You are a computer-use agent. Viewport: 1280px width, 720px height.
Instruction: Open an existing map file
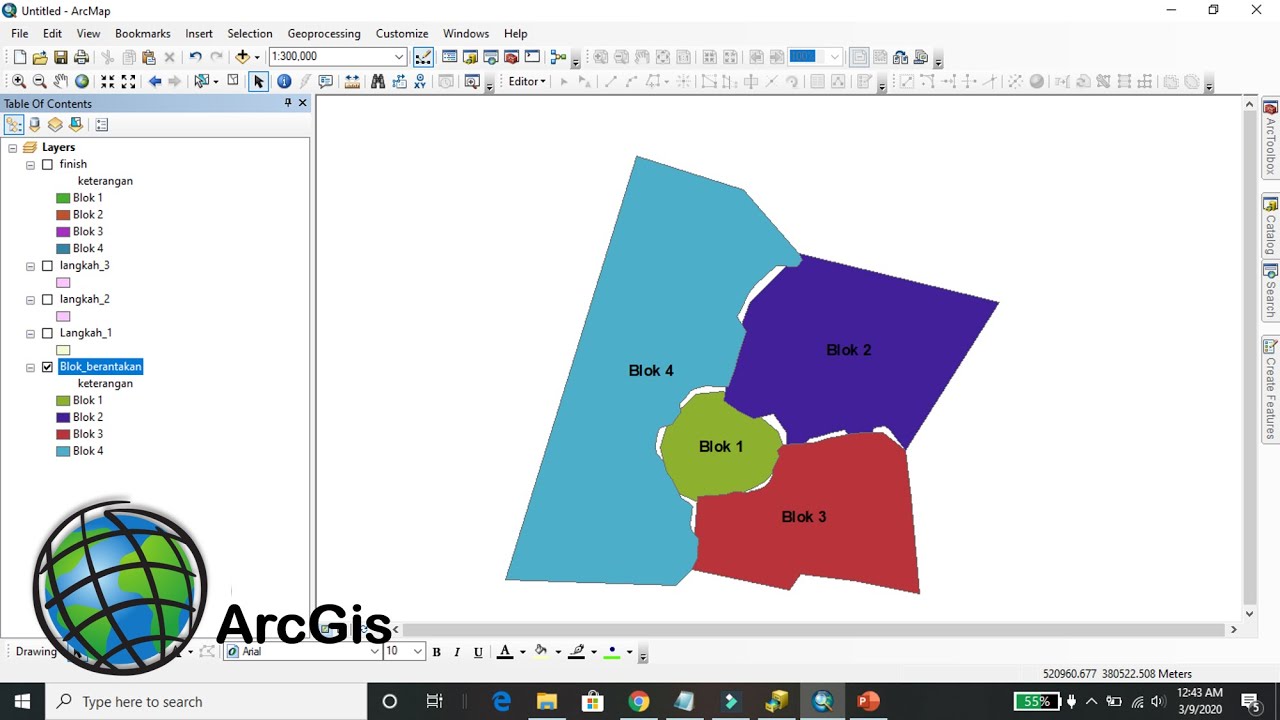click(x=40, y=57)
